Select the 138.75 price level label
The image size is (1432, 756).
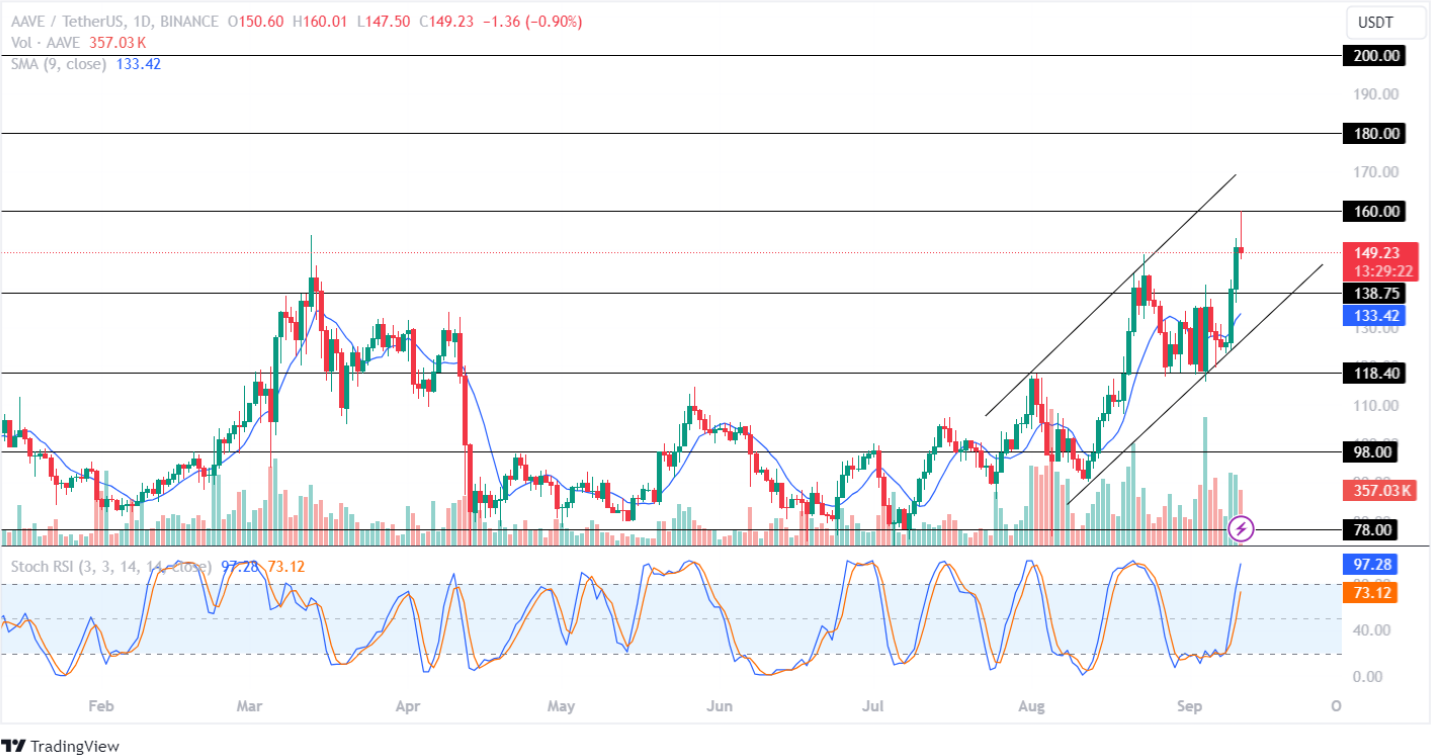1375,293
